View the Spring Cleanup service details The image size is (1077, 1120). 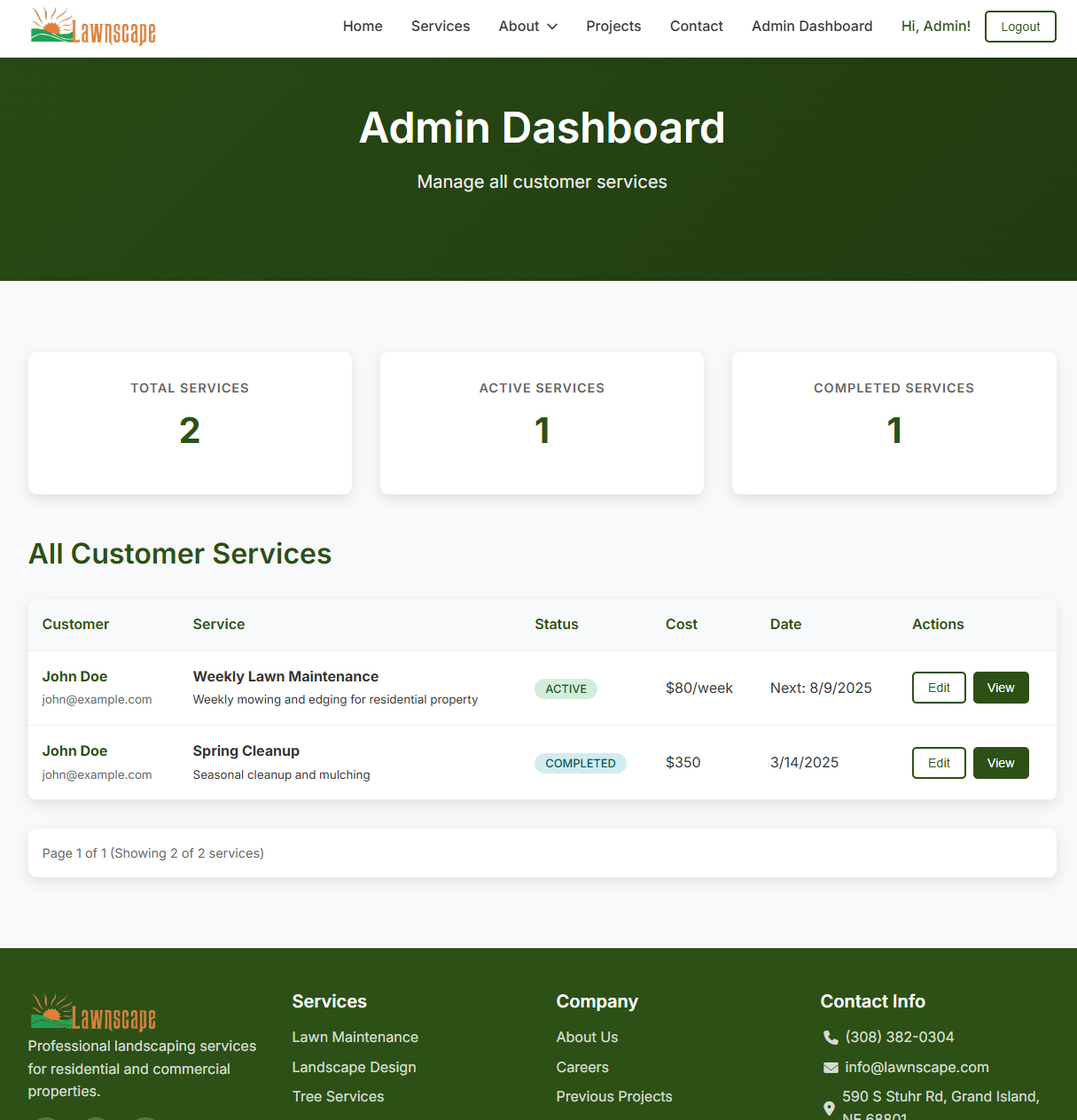(1001, 763)
